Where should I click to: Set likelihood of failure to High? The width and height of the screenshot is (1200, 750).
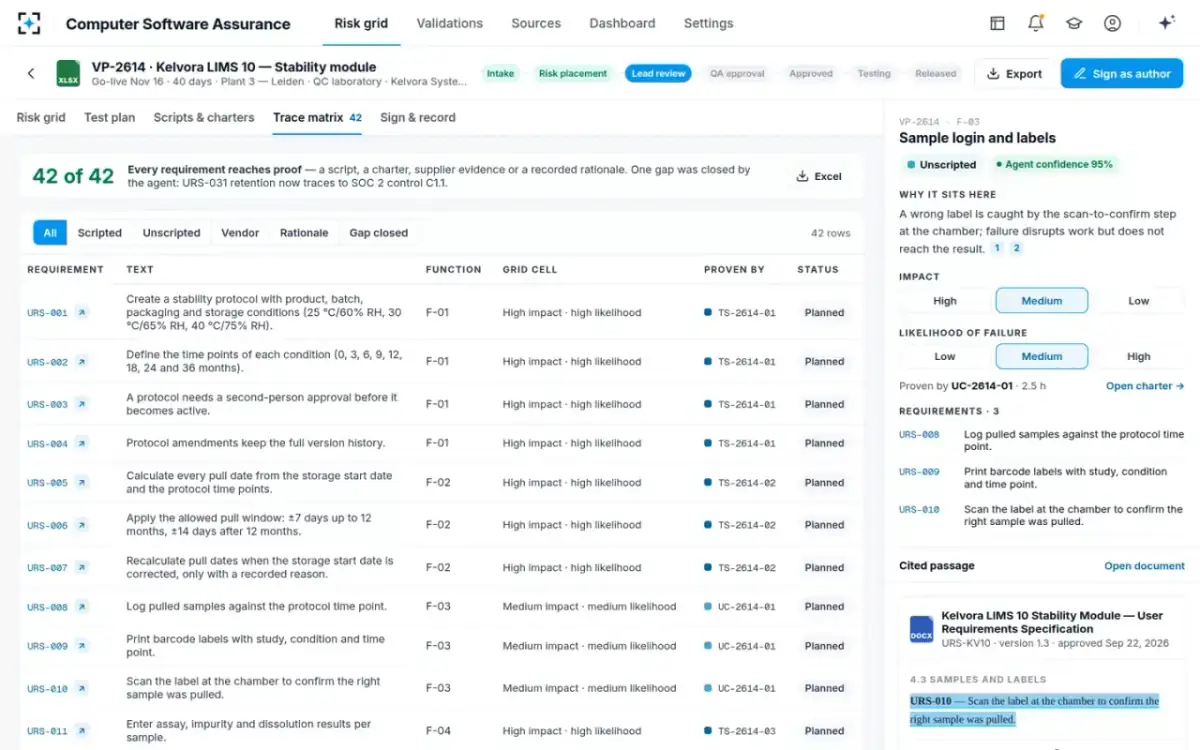(1139, 356)
